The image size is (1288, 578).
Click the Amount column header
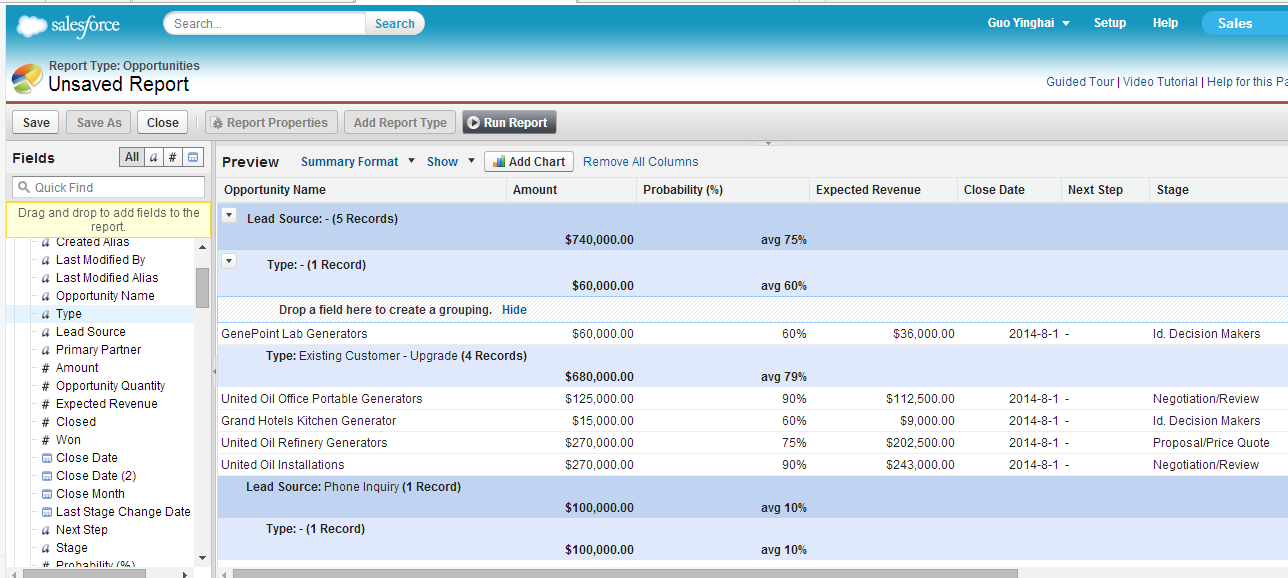(571, 189)
